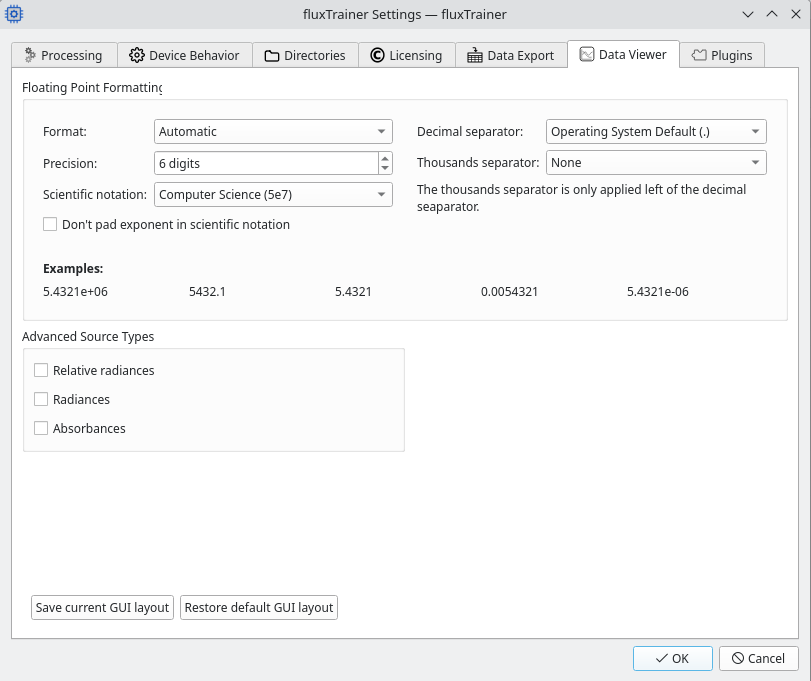
Task: Click Save current GUI layout button
Action: (x=102, y=607)
